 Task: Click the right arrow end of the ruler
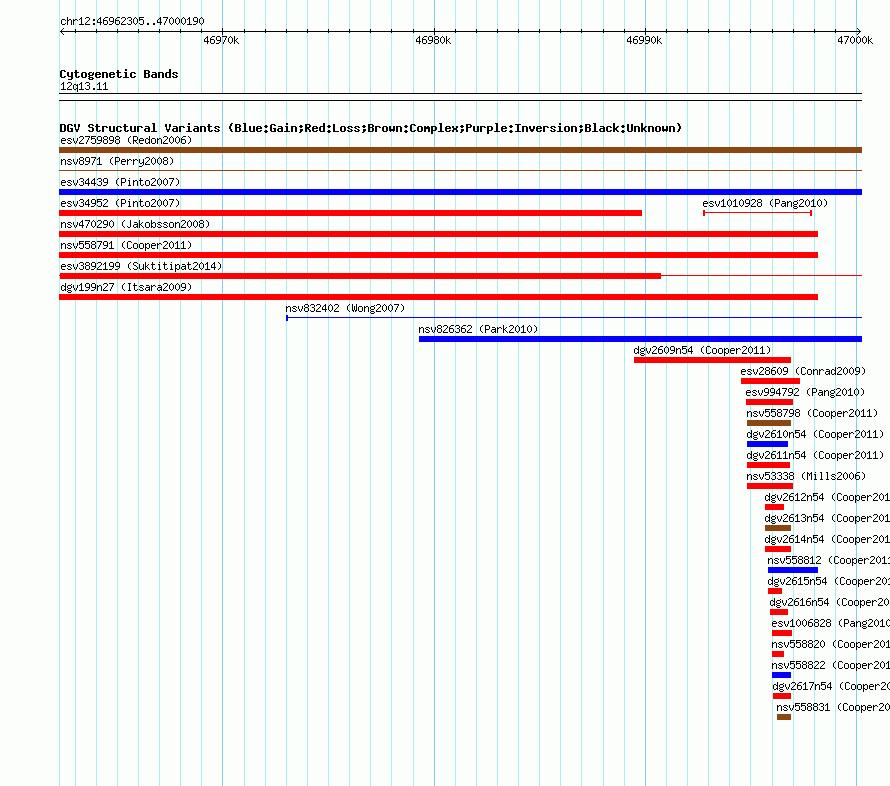pyautogui.click(x=859, y=31)
